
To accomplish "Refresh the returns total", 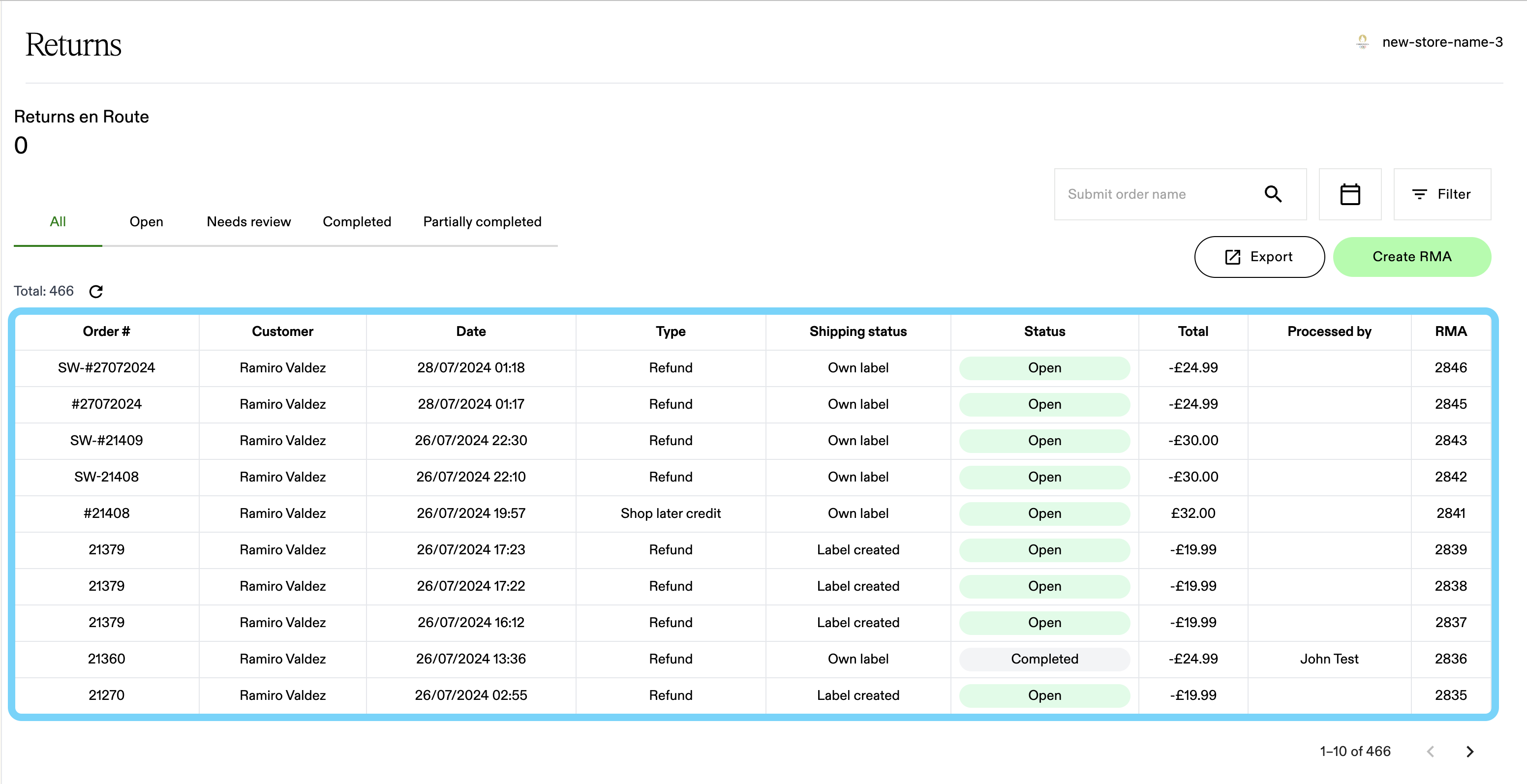I will 96,291.
